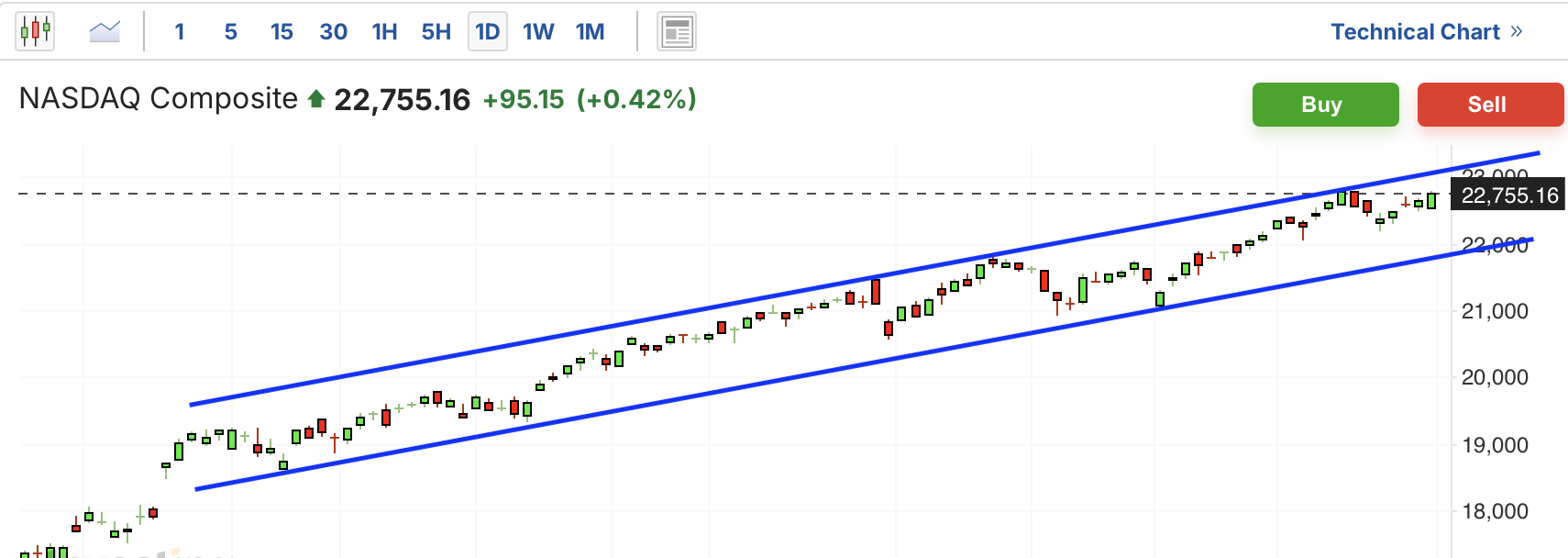The width and height of the screenshot is (1568, 558).
Task: Click the (+0.42%) percent change
Action: [636, 99]
